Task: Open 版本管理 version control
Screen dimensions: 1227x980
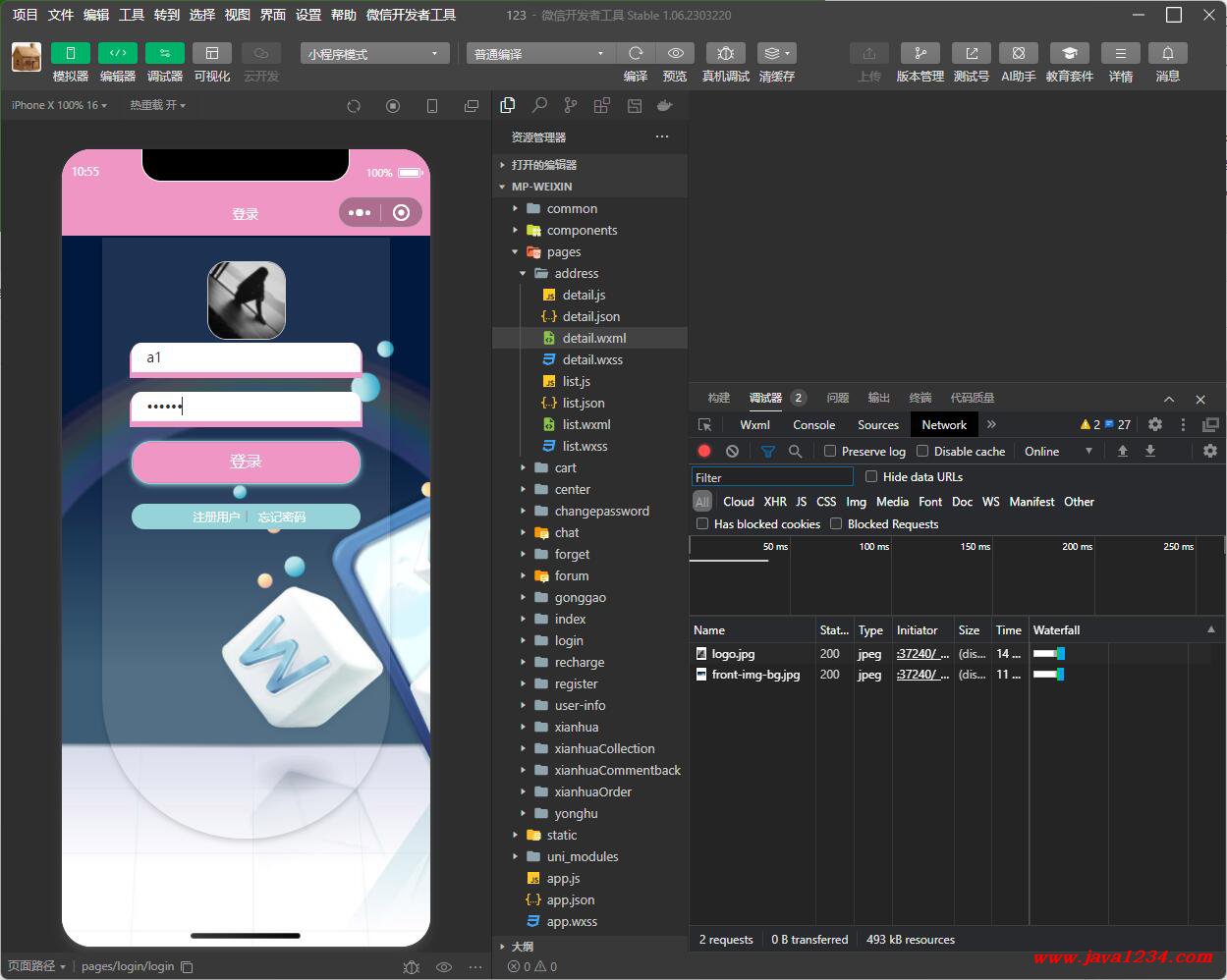Action: click(x=920, y=53)
